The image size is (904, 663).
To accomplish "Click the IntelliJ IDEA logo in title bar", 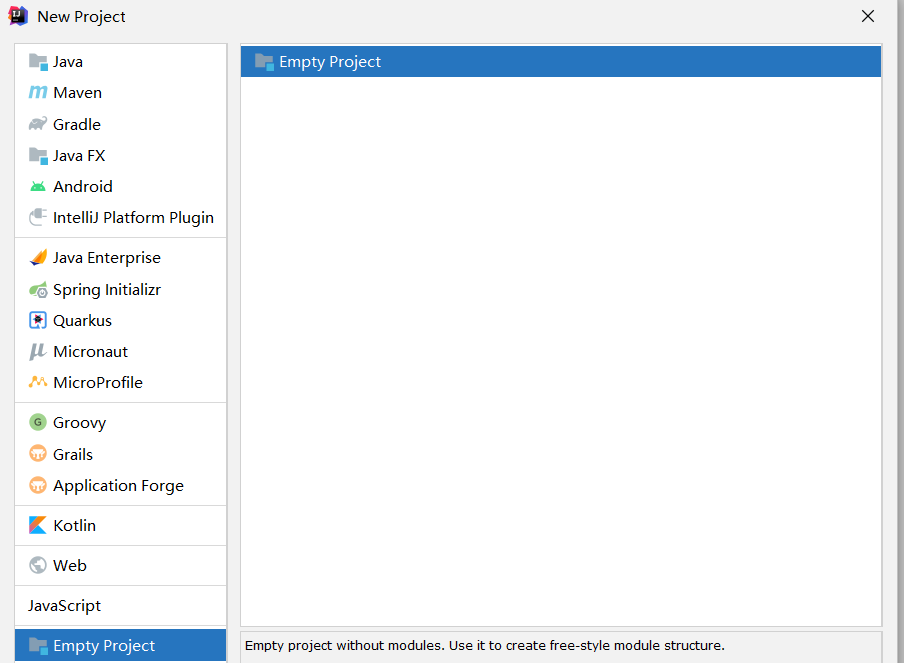I will pos(18,16).
